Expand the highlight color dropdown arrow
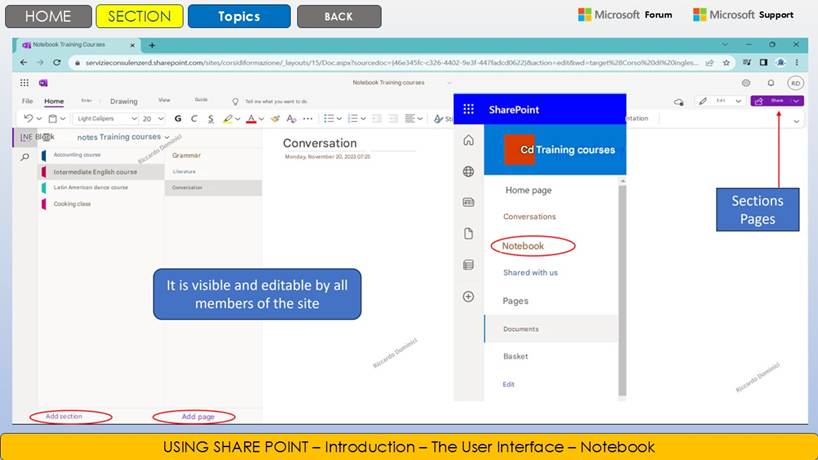The image size is (818, 460). (237, 119)
